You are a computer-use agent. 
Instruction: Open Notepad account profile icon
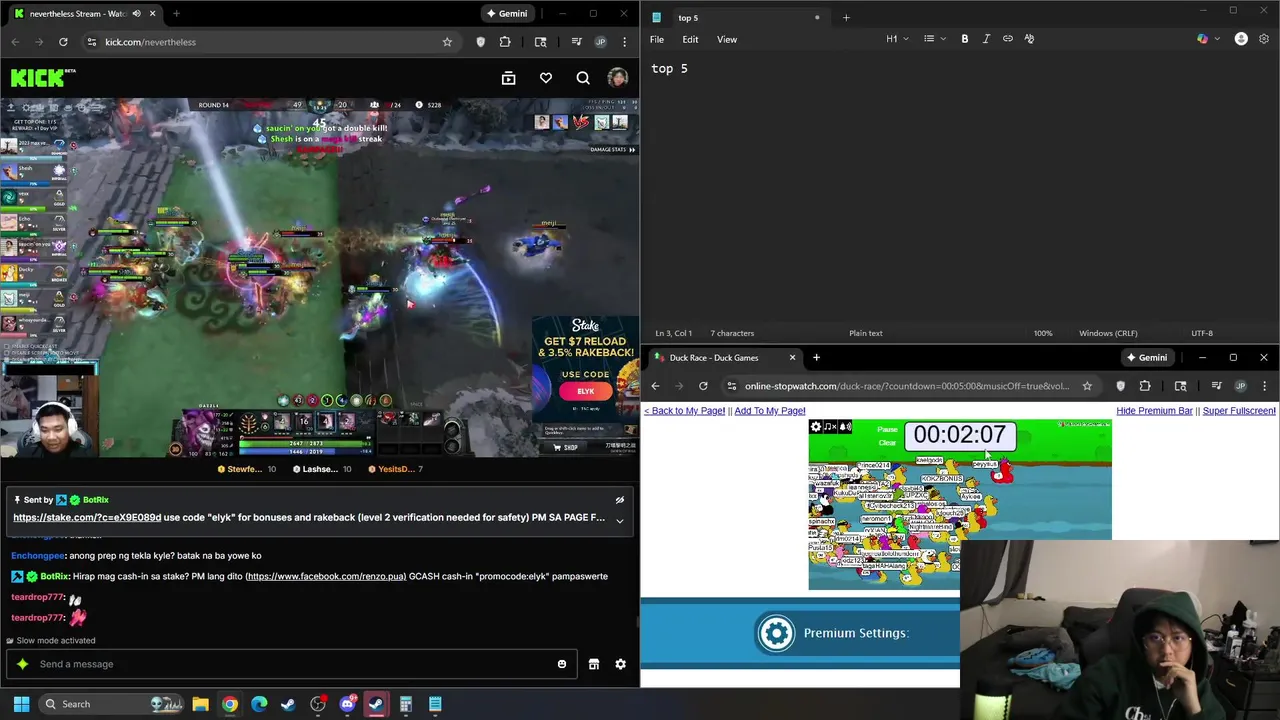(x=1241, y=39)
